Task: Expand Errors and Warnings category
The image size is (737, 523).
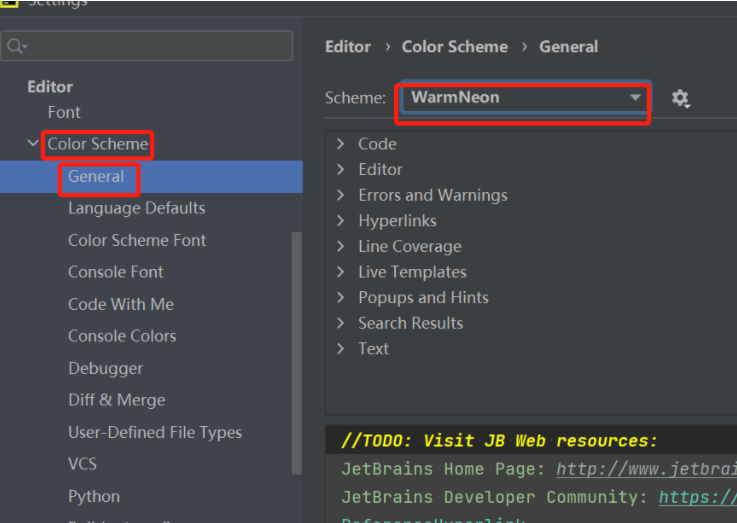Action: pyautogui.click(x=341, y=195)
